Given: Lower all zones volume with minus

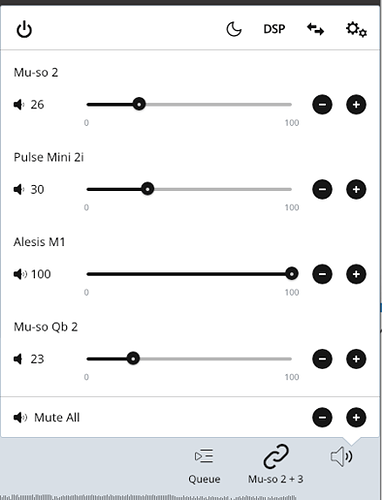Looking at the screenshot, I should point(322,417).
